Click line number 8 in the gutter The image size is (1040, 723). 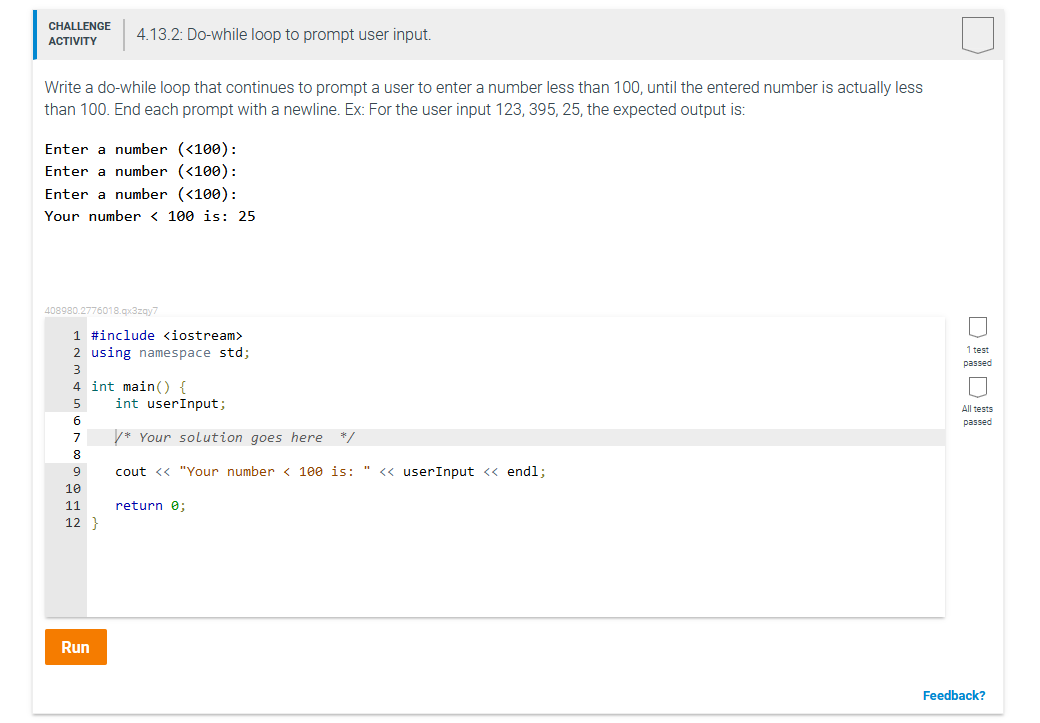pyautogui.click(x=77, y=454)
